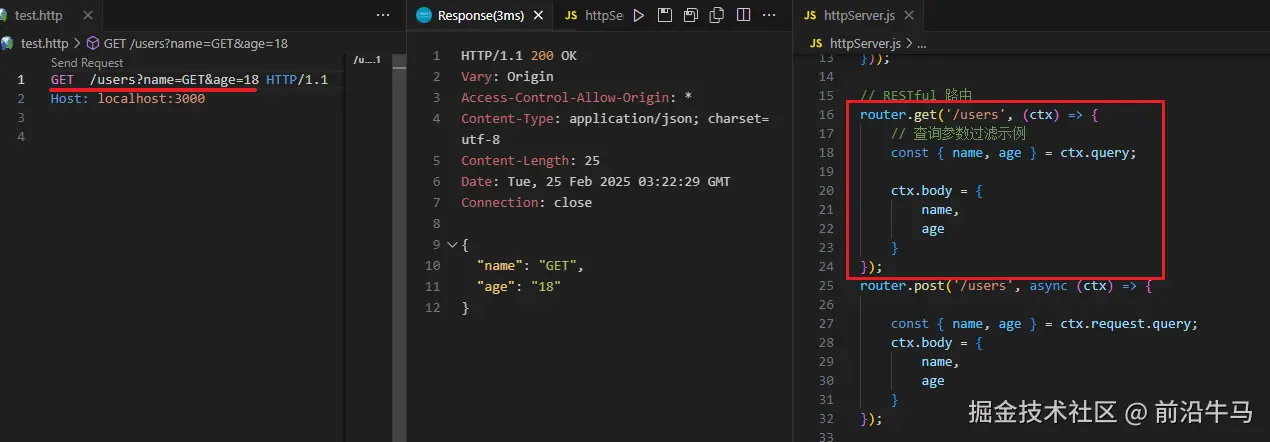The image size is (1270, 442).
Task: Switch to the partially hidden httpServer tab in middle group
Action: click(x=592, y=15)
